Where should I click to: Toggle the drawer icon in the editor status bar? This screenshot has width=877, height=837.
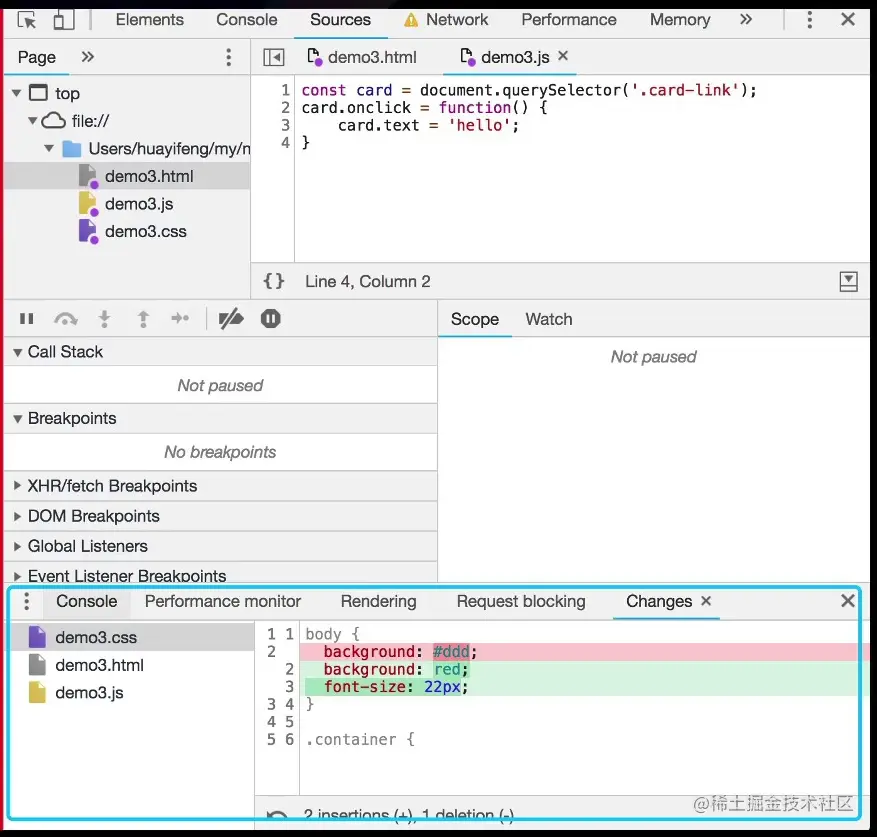[848, 281]
